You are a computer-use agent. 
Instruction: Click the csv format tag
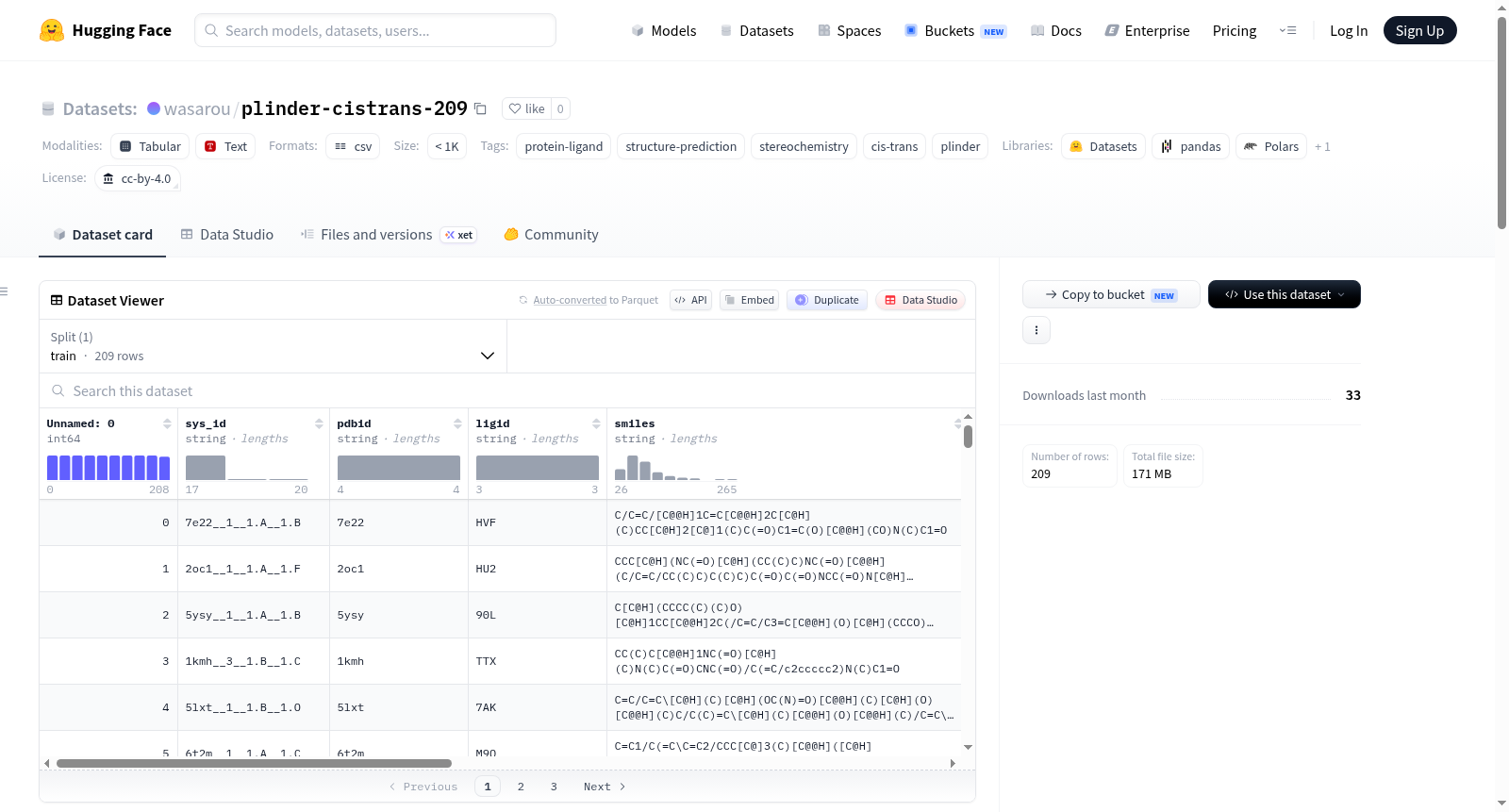point(353,146)
